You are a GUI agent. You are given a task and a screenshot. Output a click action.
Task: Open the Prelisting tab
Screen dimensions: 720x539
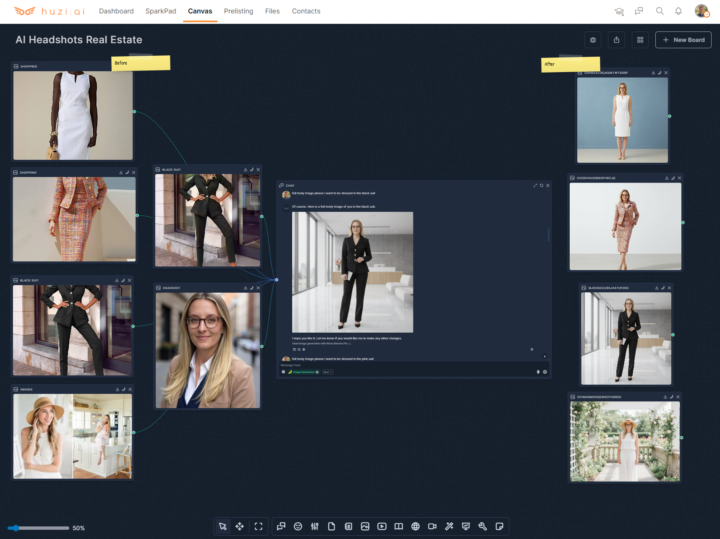(238, 11)
